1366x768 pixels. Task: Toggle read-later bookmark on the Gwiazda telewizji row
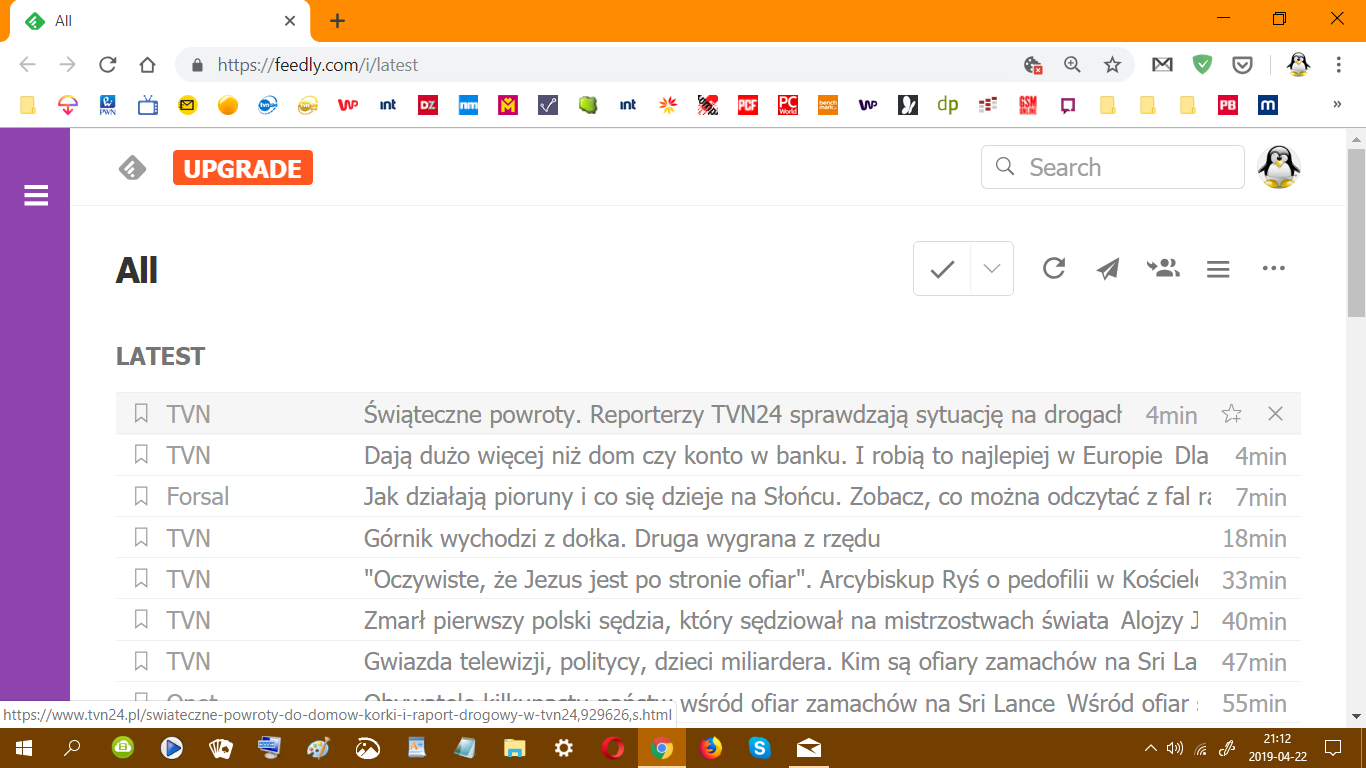pos(141,661)
